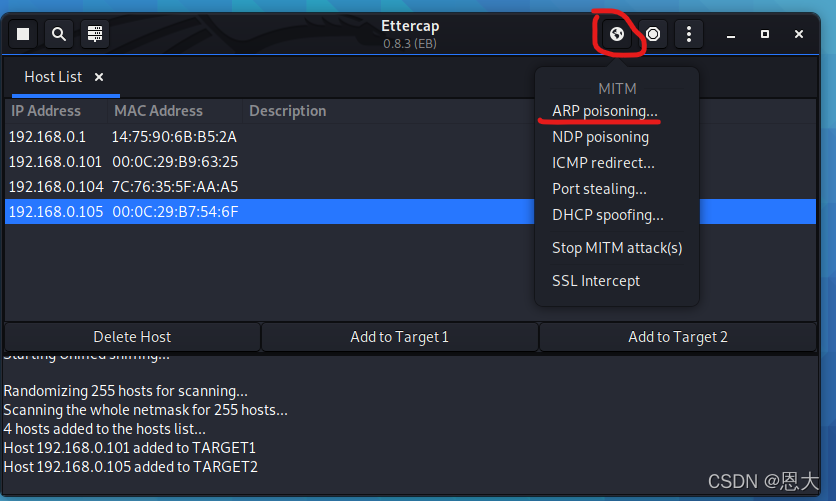836x501 pixels.
Task: Click the scan for hosts magnifier icon
Action: coord(59,34)
